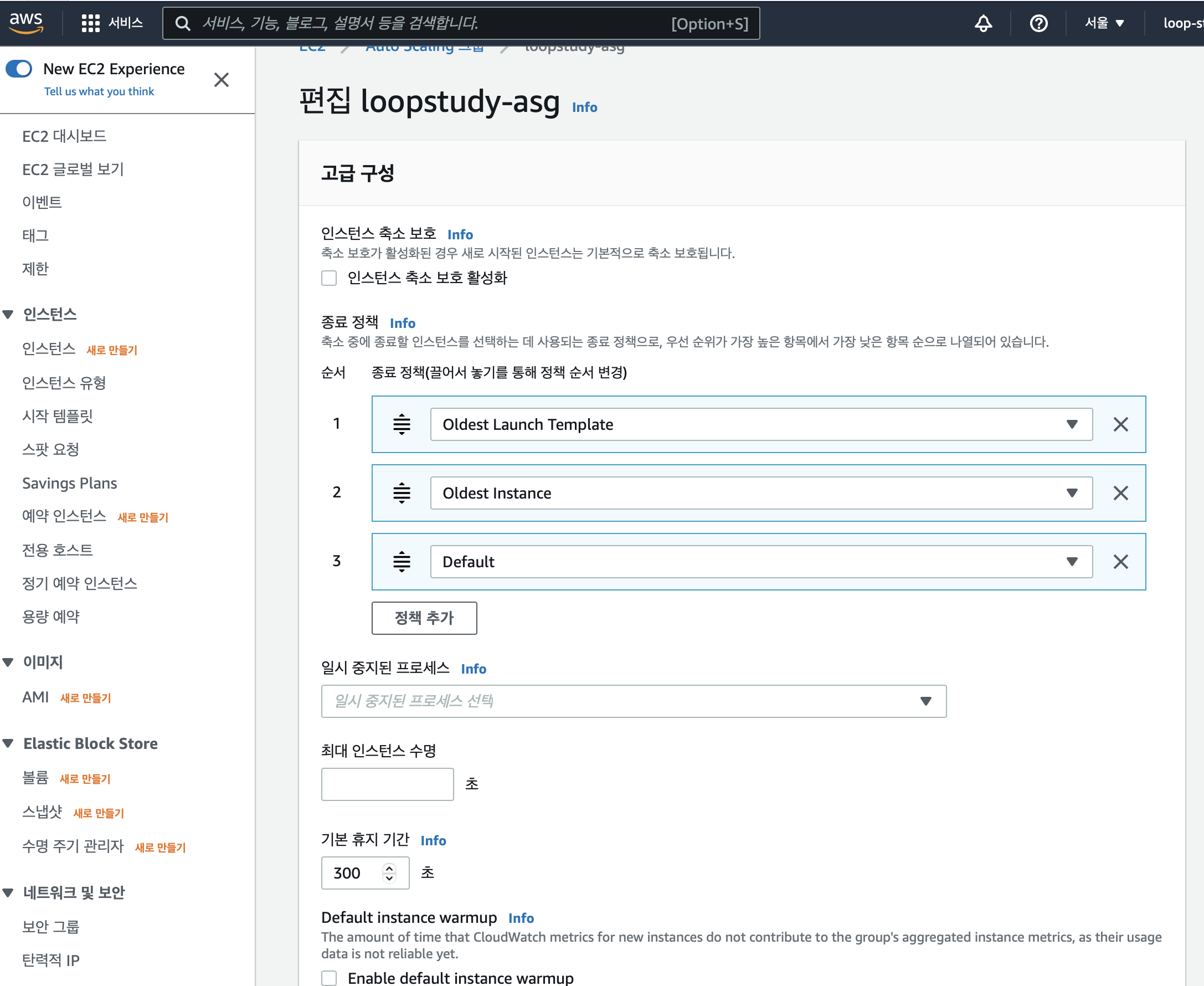Screen dimensions: 1204x986
Task: Go to launch templates sidebar item
Action: point(58,417)
